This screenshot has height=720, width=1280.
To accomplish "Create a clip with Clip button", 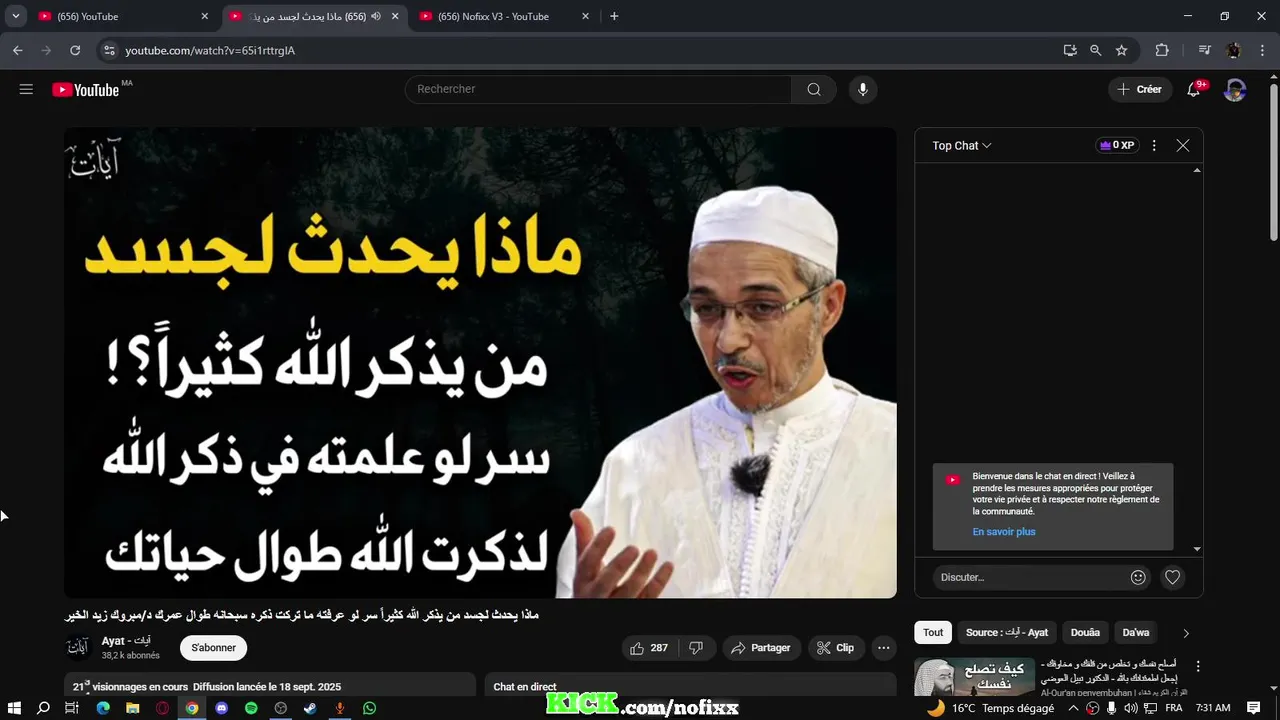I will pos(835,648).
